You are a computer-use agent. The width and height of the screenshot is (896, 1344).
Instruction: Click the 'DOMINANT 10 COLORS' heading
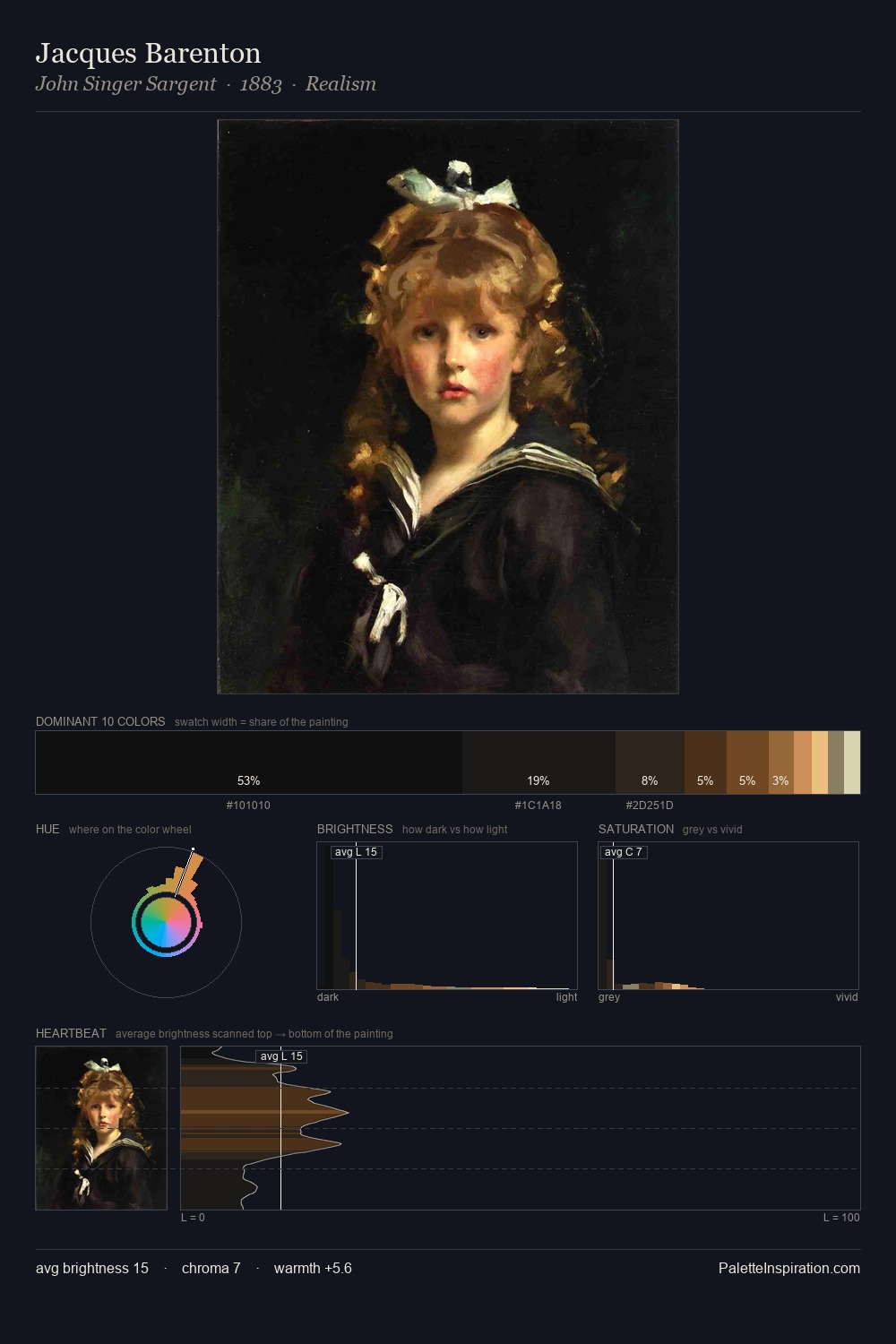[100, 721]
